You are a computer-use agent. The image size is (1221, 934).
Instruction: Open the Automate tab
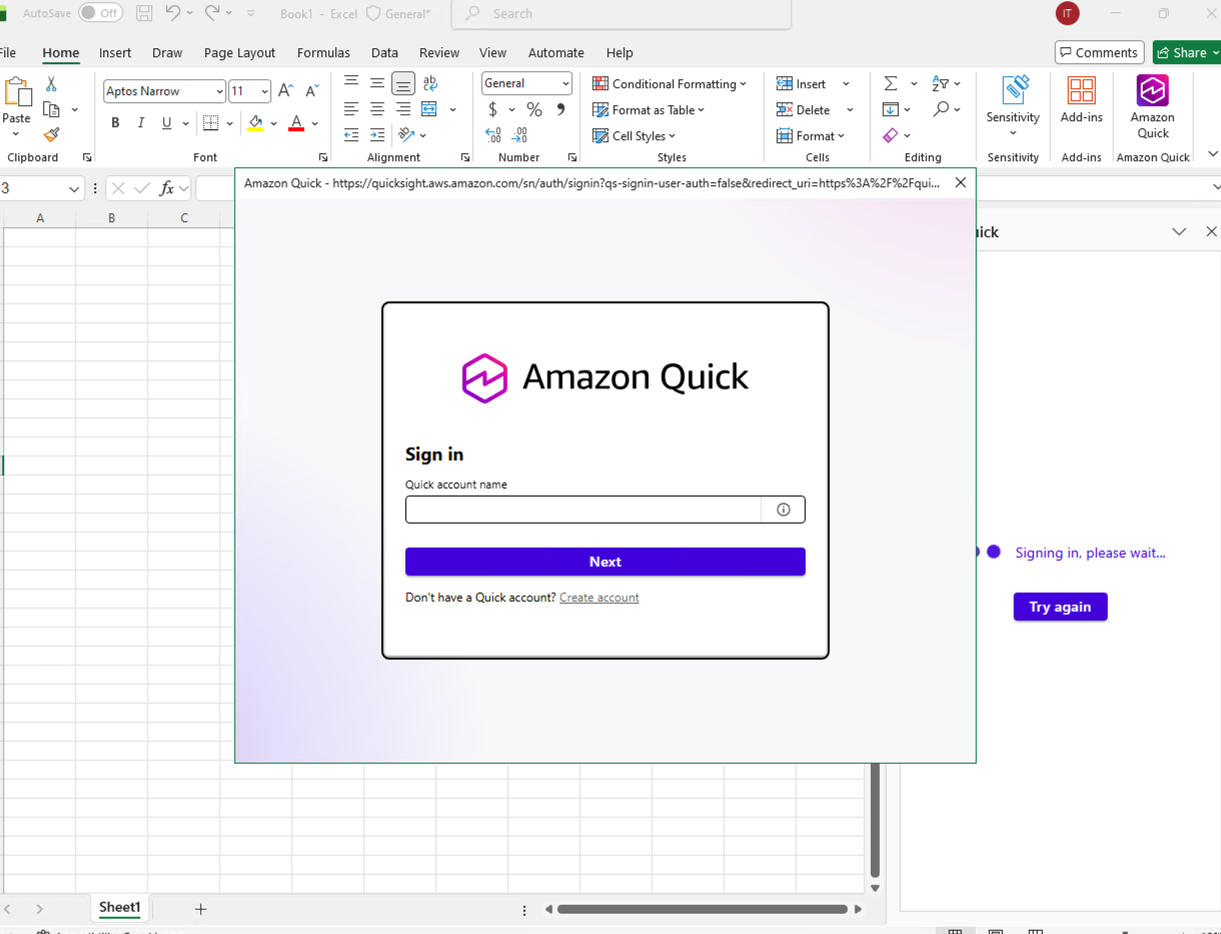[556, 53]
